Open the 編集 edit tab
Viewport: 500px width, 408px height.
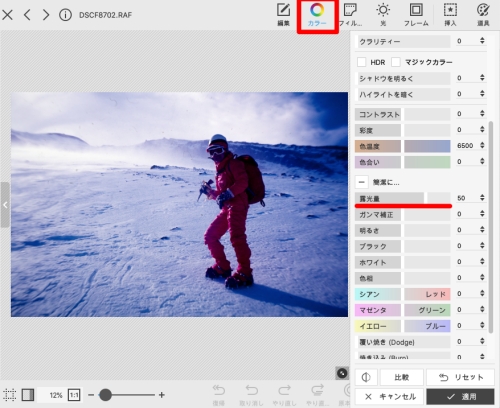(283, 14)
